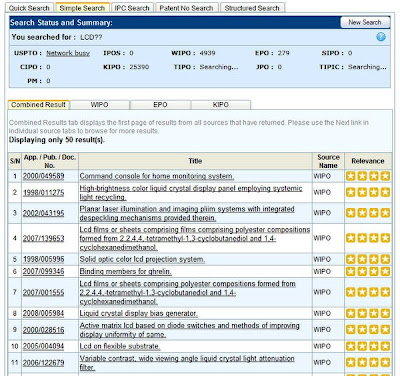Click the Relevance column header
This screenshot has height=376, width=400.
(x=368, y=161)
